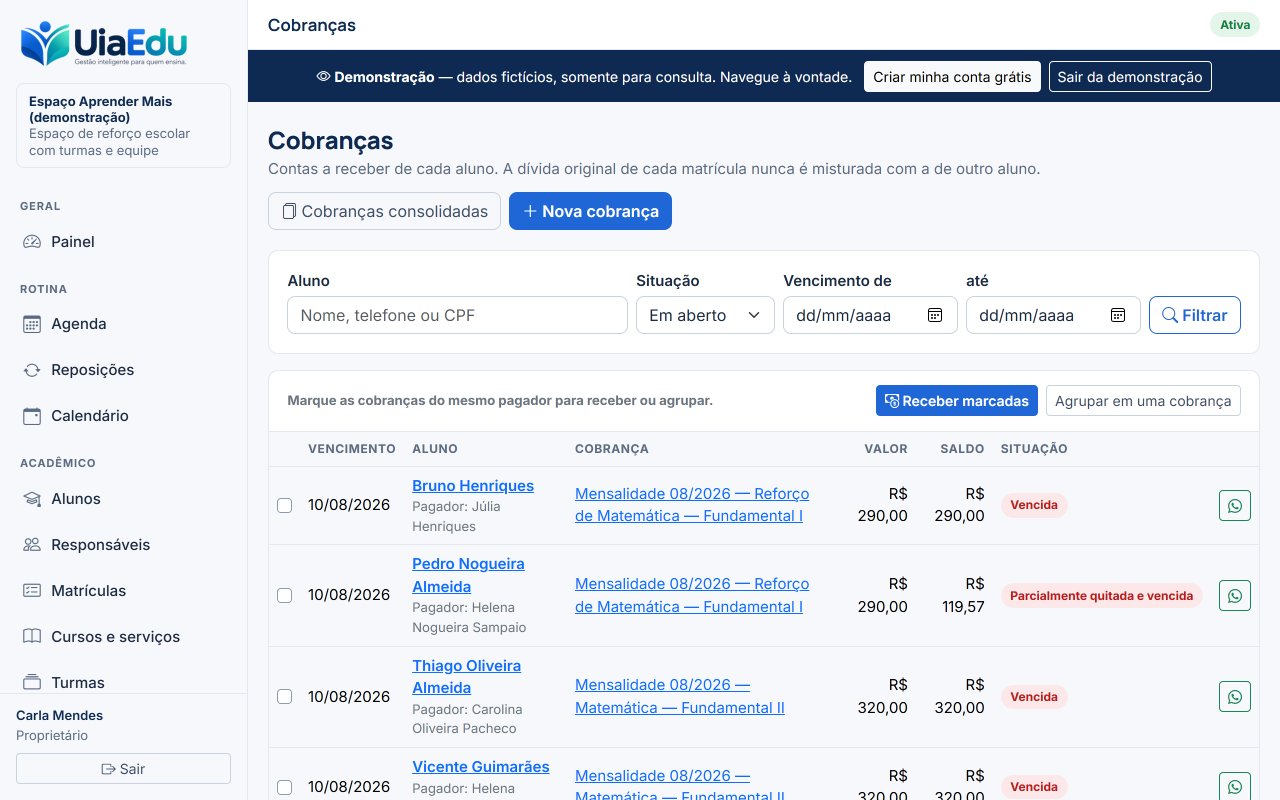This screenshot has width=1280, height=800.
Task: Check the Bruno Henriques charge checkbox
Action: (x=284, y=505)
